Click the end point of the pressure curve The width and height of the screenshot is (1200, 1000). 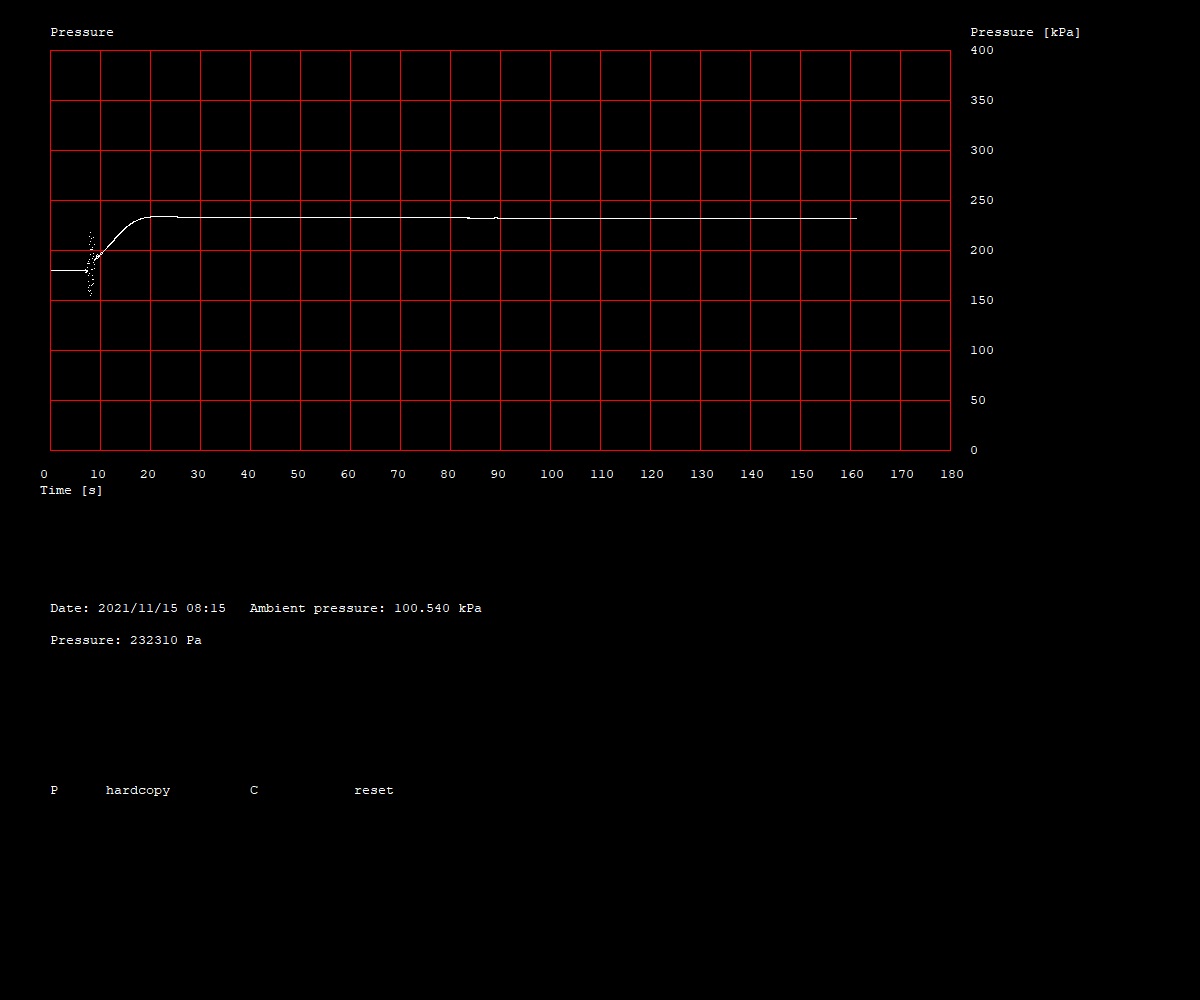(855, 218)
